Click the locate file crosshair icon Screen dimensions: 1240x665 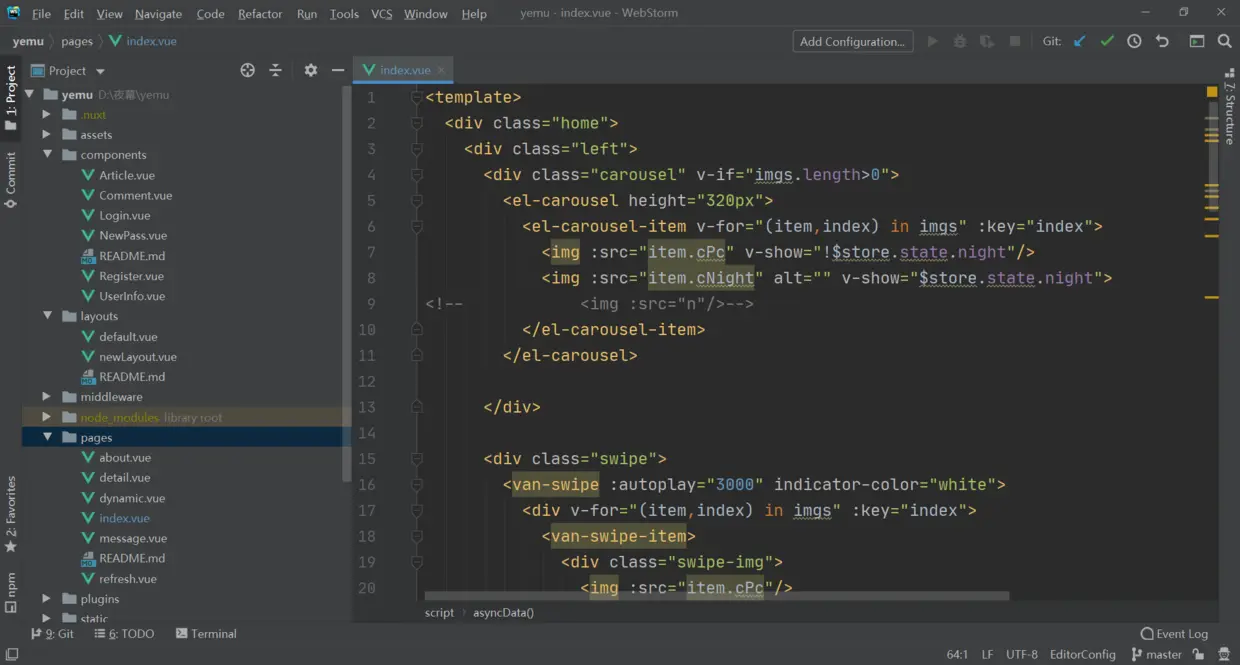tap(248, 70)
